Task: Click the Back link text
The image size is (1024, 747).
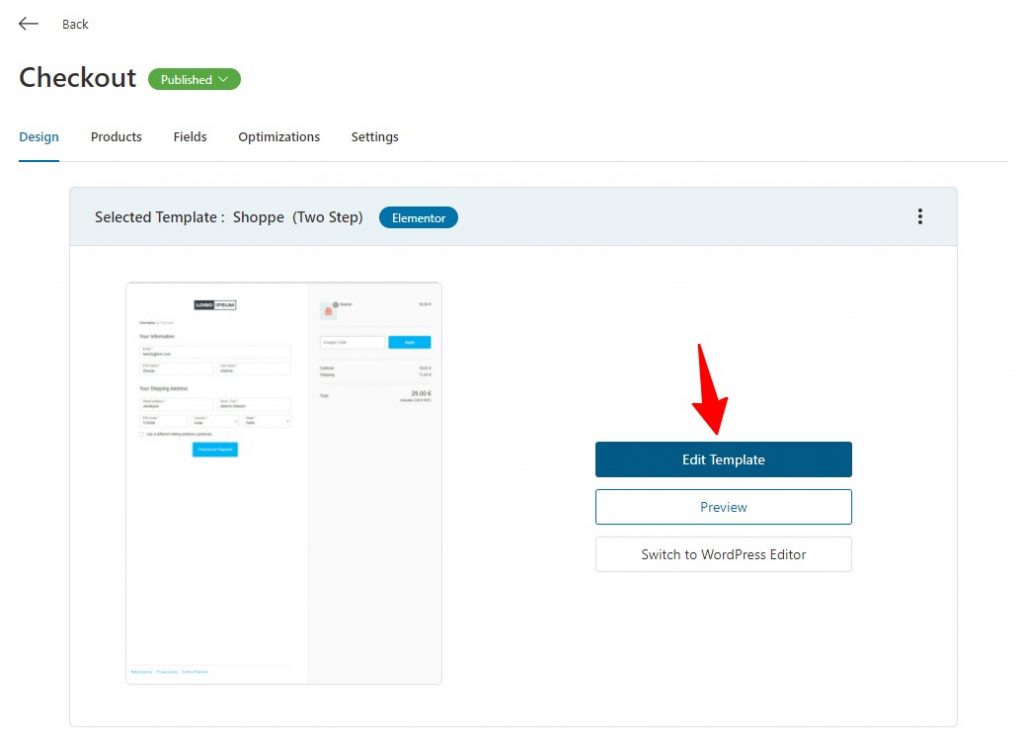Action: click(x=75, y=24)
